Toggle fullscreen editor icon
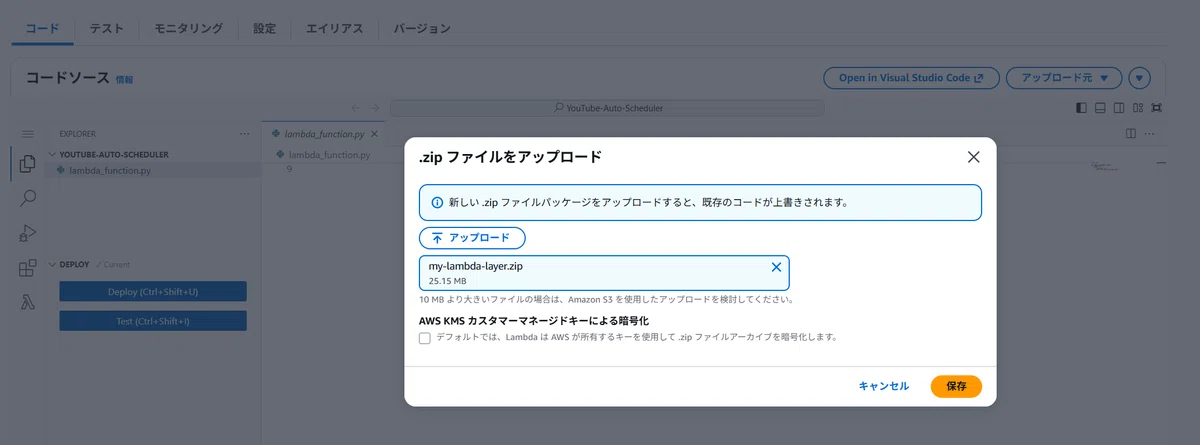 [x=1157, y=108]
